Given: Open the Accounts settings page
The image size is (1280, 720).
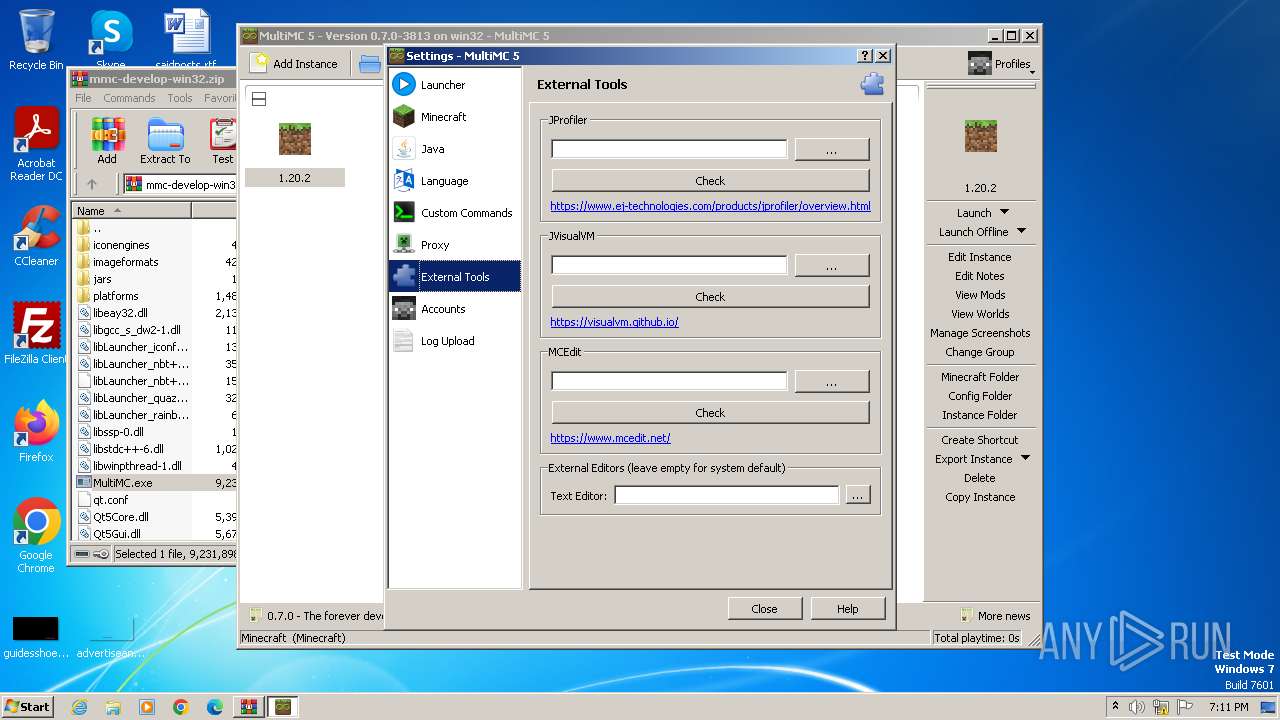Looking at the screenshot, I should tap(454, 309).
